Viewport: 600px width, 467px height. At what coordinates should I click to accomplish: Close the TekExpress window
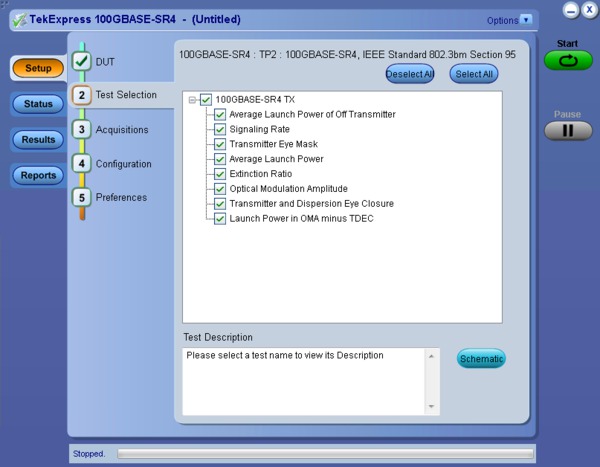tap(589, 10)
